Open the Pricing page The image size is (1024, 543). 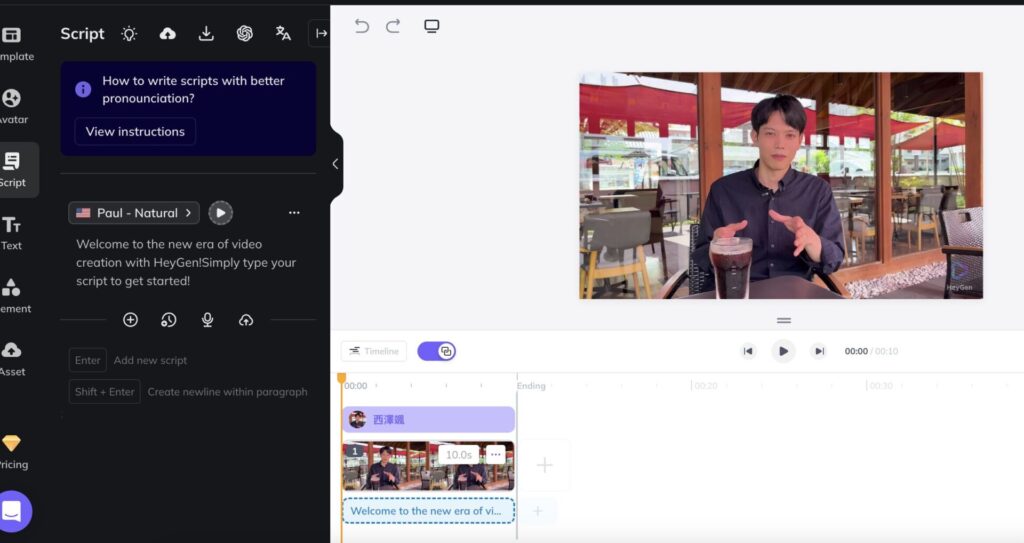coord(12,451)
